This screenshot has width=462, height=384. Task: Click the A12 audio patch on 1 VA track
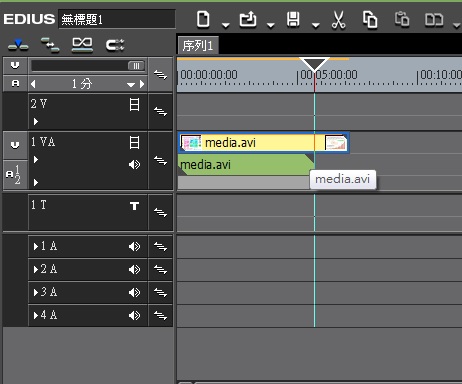click(15, 175)
